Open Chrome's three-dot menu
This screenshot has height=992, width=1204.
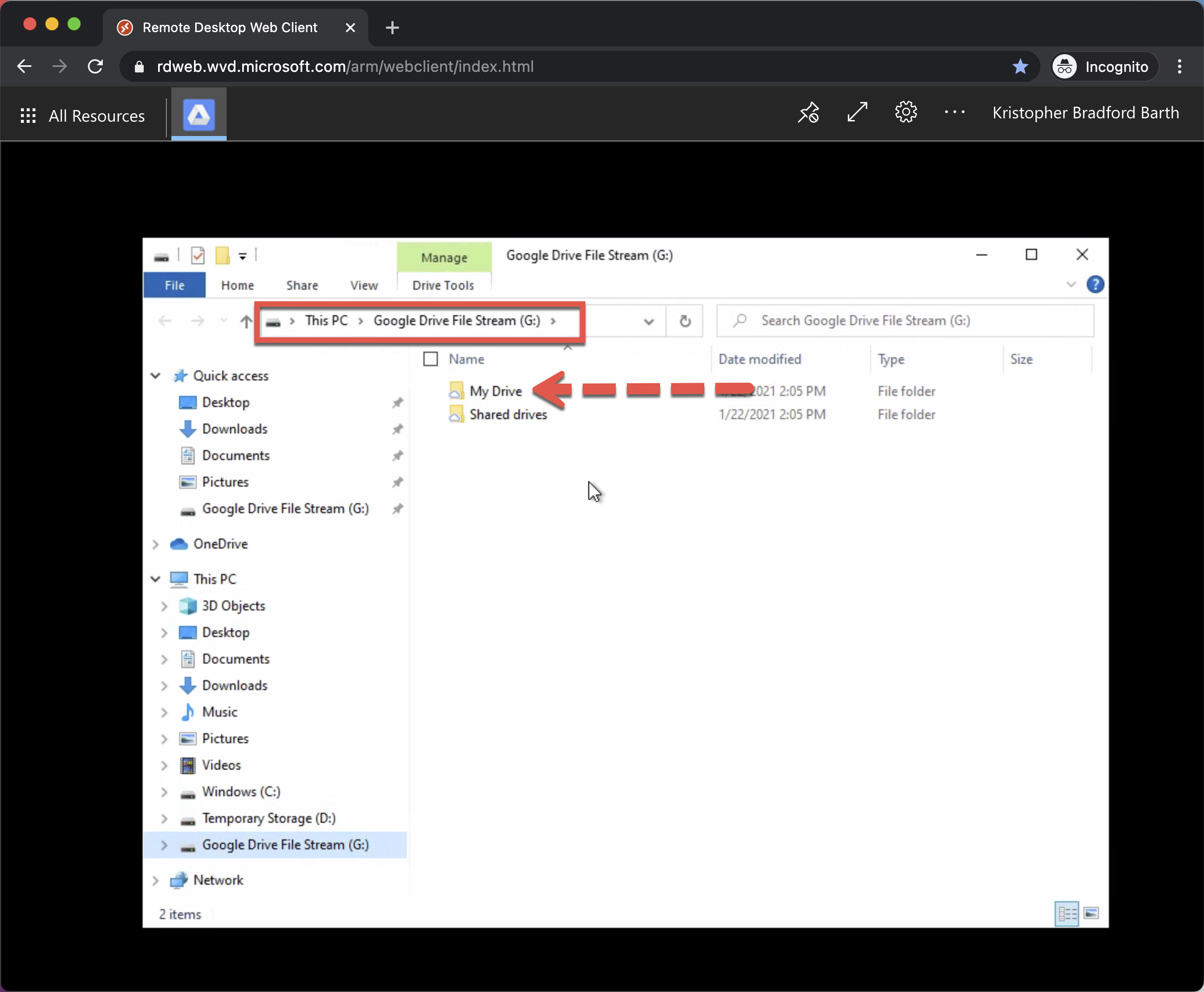pyautogui.click(x=1180, y=67)
